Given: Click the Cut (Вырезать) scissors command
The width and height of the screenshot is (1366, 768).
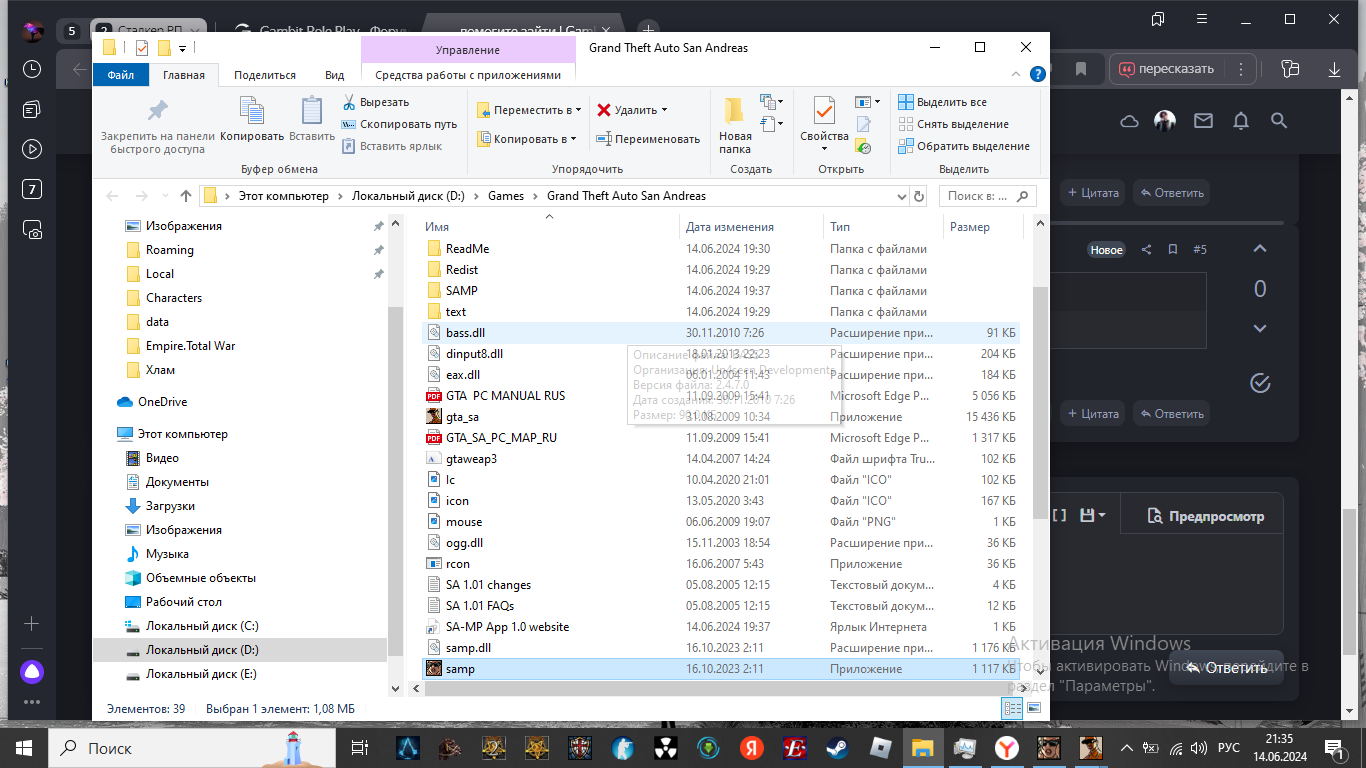Looking at the screenshot, I should (376, 102).
